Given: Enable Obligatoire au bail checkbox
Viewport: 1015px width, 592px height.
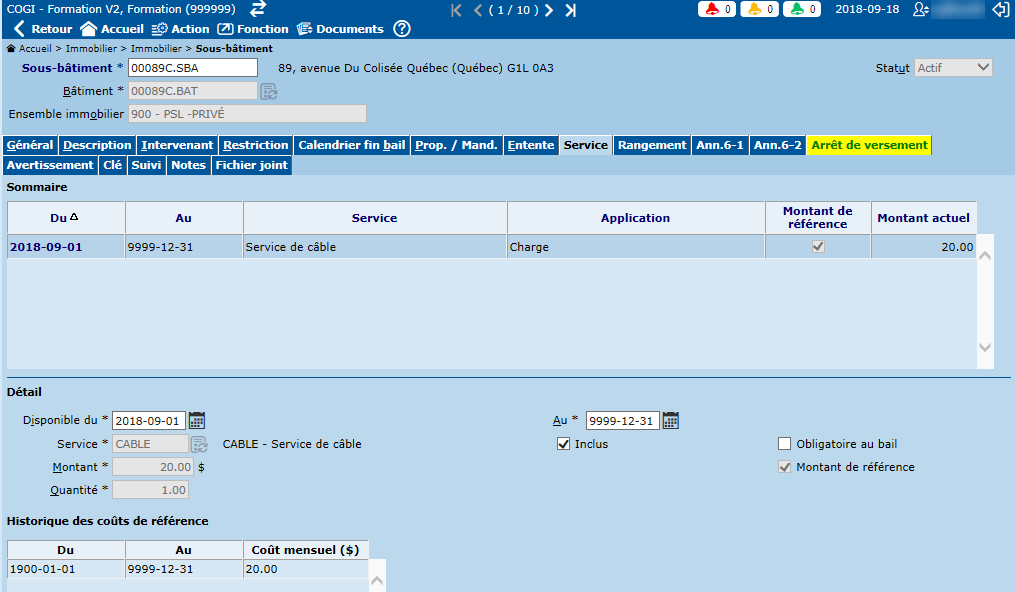Looking at the screenshot, I should click(785, 444).
